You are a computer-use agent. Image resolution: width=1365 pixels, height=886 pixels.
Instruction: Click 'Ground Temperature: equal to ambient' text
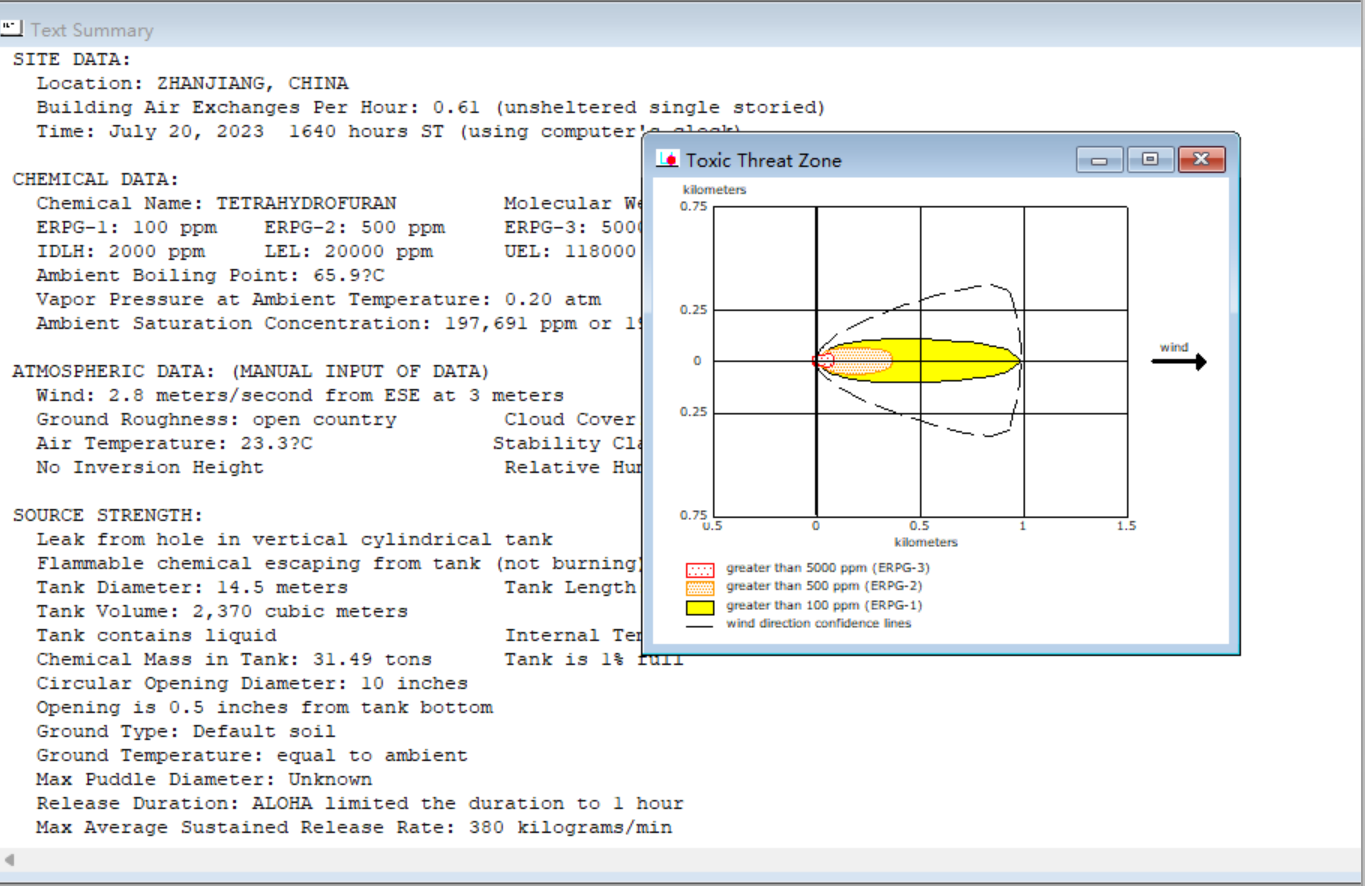(253, 756)
